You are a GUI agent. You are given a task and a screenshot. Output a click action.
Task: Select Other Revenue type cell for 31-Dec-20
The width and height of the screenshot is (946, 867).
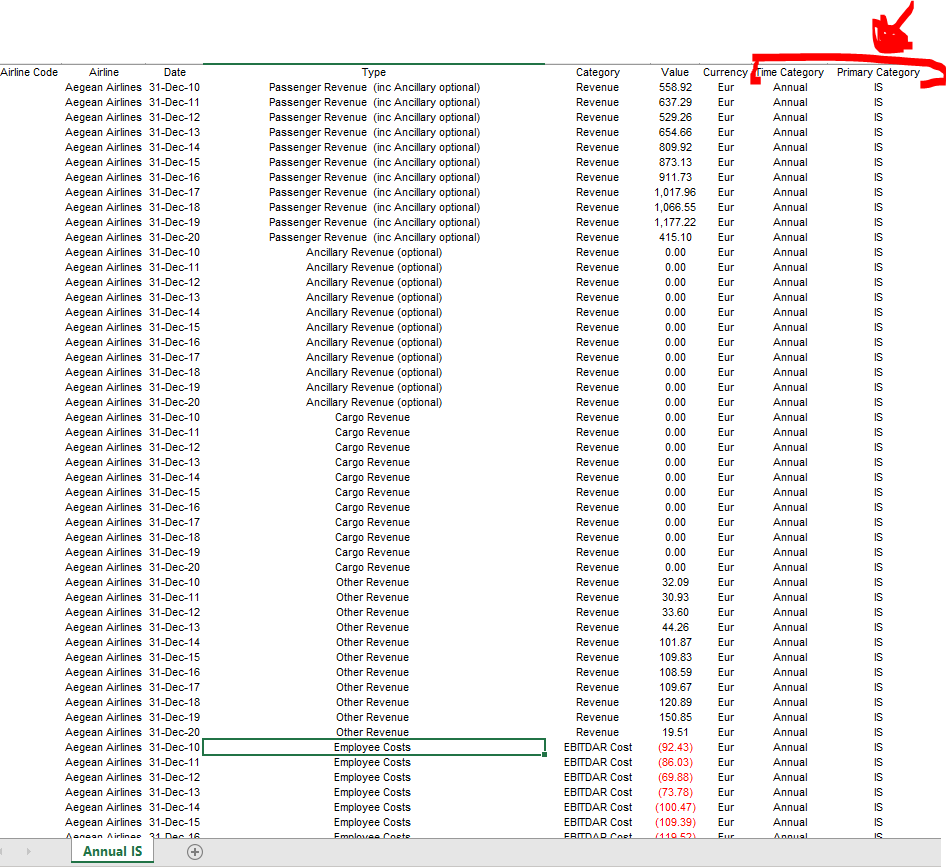[x=374, y=732]
